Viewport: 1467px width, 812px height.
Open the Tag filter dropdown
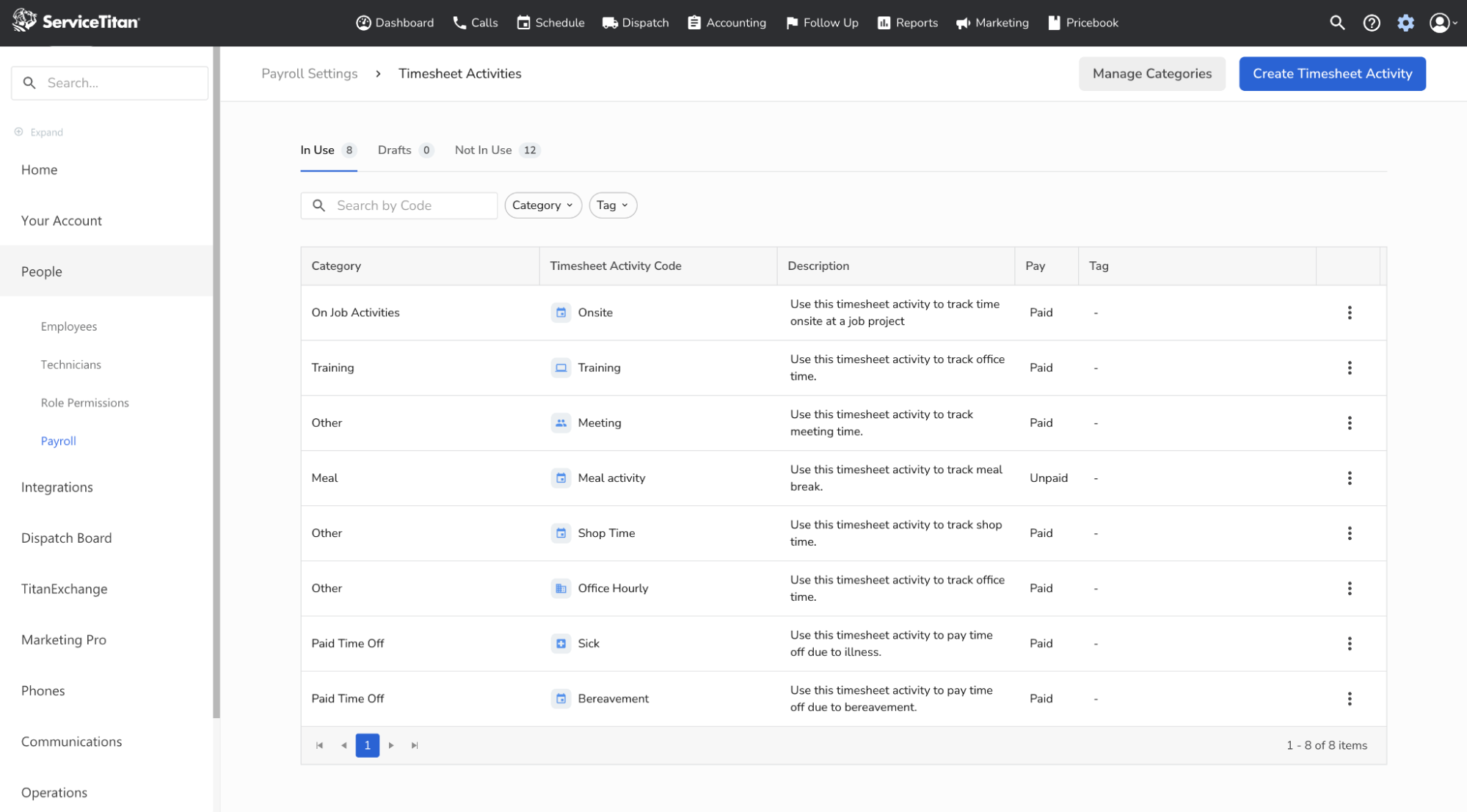pyautogui.click(x=612, y=205)
